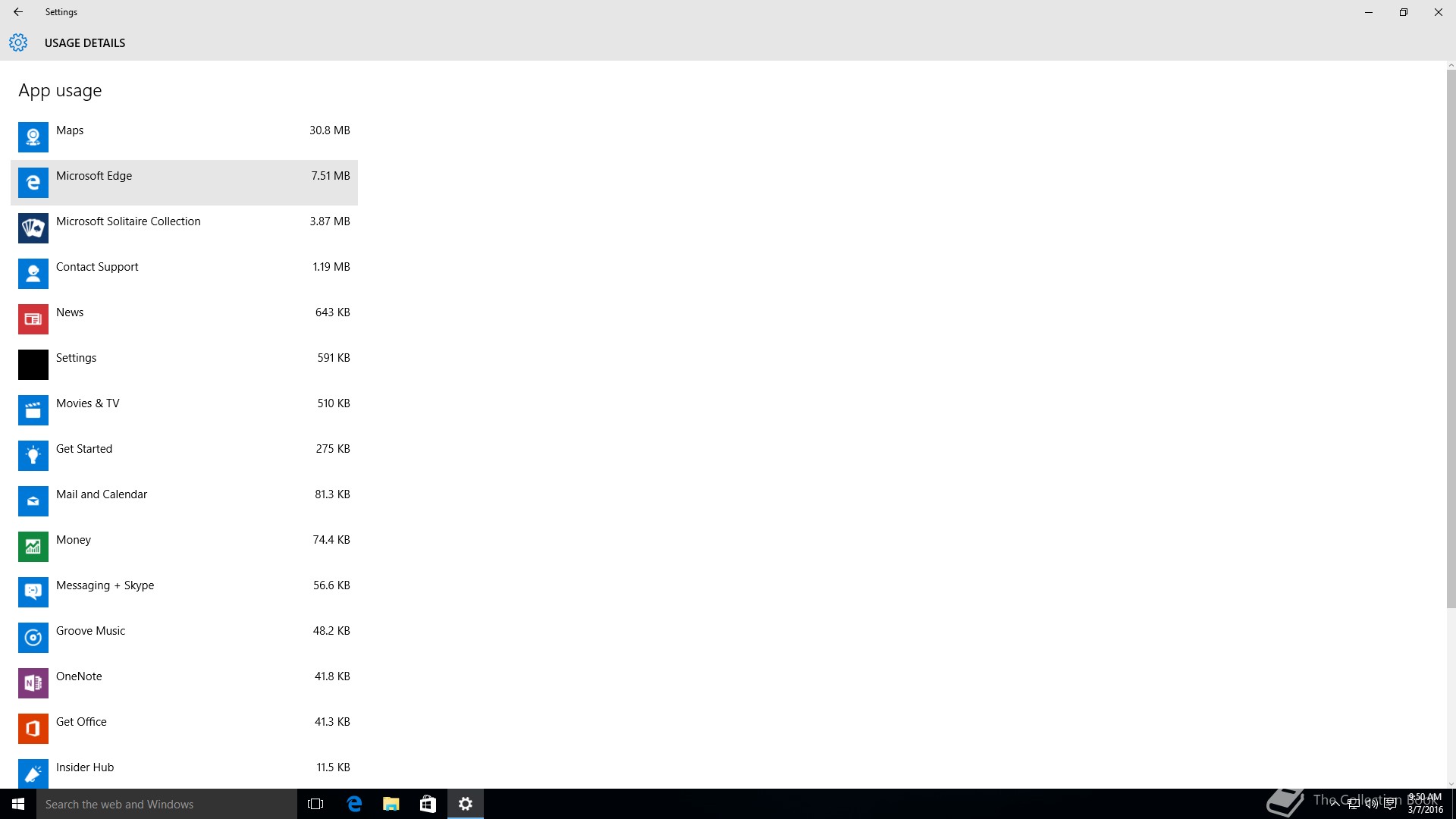Click the Microsoft Solitaire Collection icon
The width and height of the screenshot is (1456, 819).
click(x=33, y=228)
